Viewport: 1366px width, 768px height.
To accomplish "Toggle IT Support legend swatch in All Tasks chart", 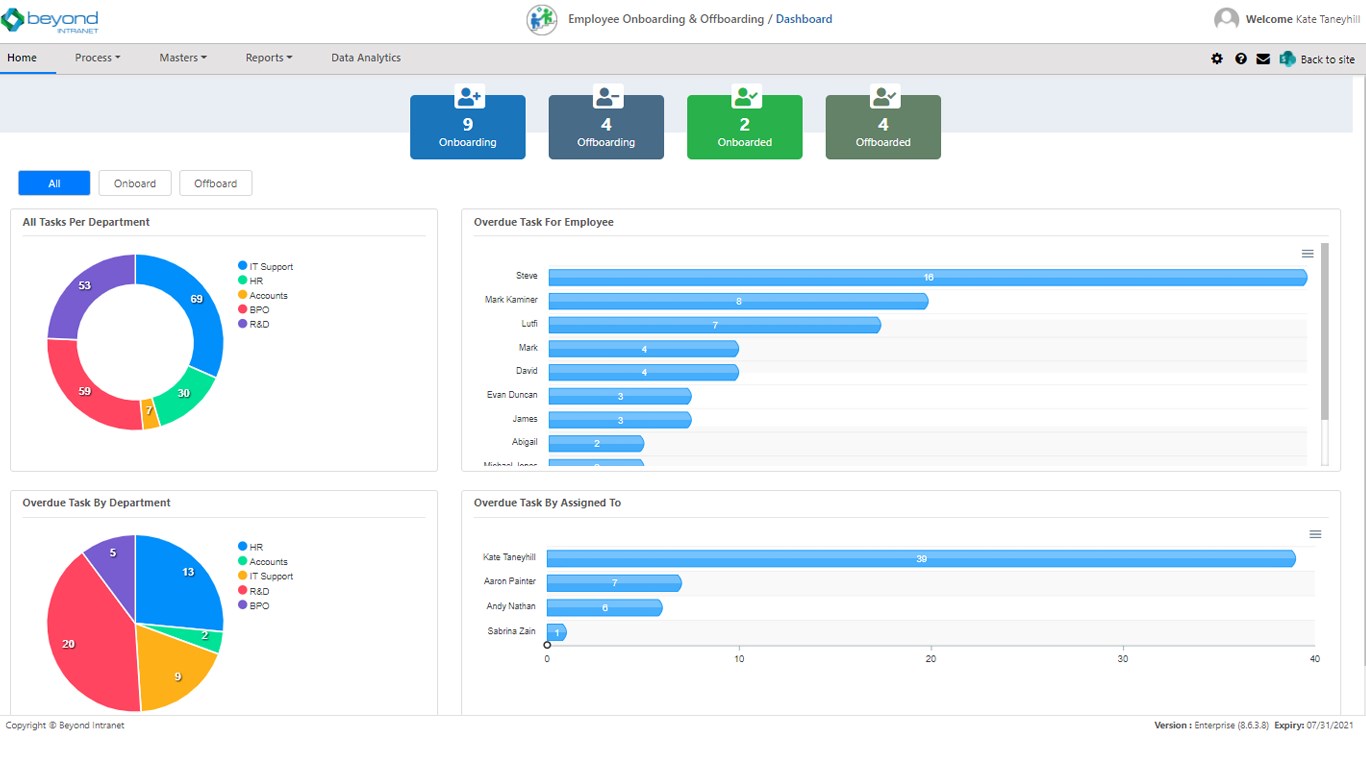I will 243,266.
